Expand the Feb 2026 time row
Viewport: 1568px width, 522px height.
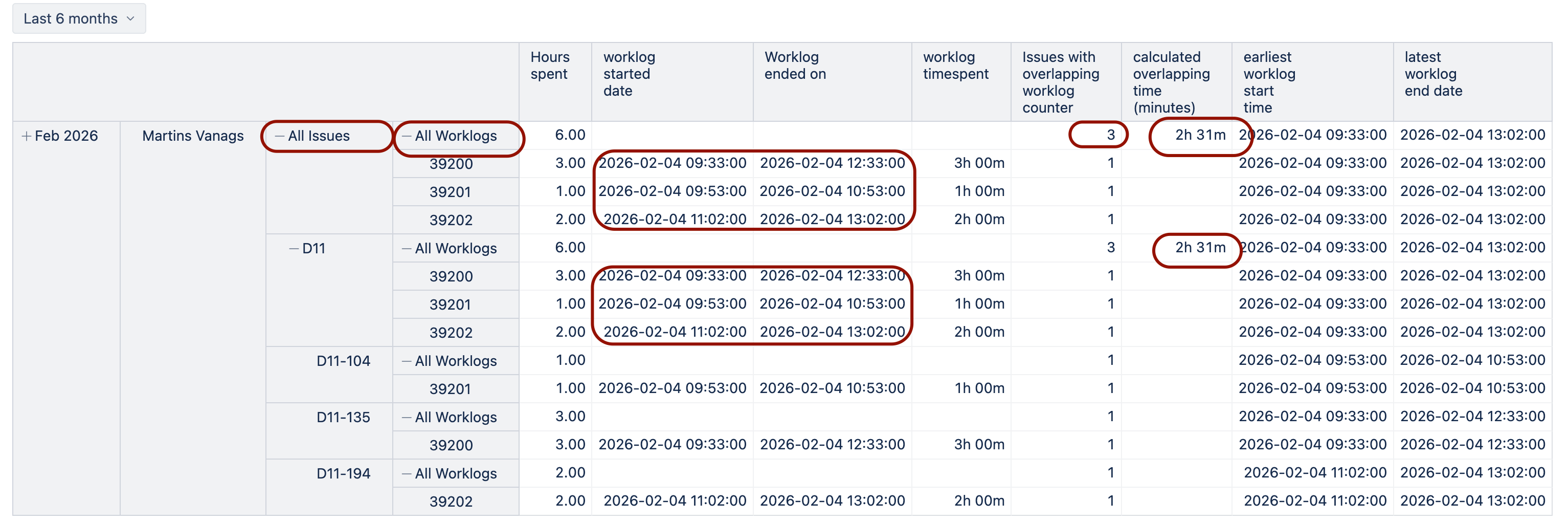(26, 136)
